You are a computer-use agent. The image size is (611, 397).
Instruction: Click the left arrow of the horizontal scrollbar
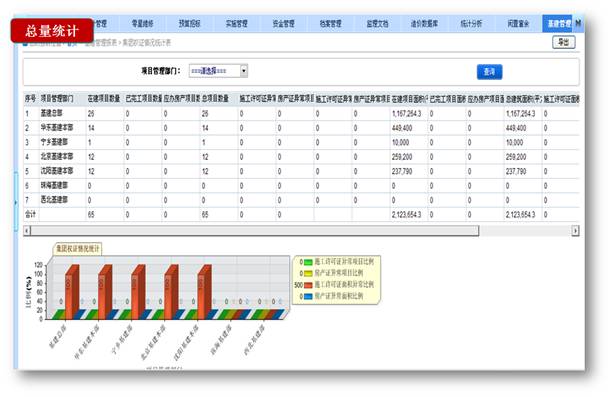point(27,231)
